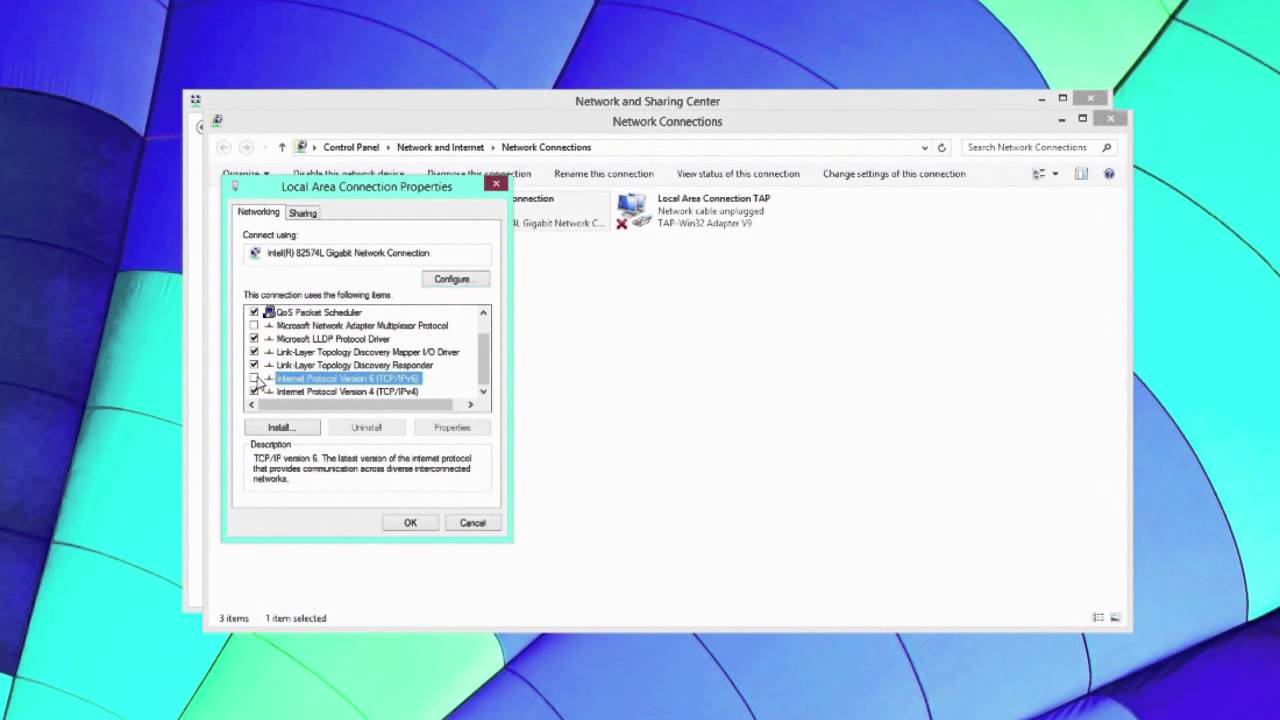Click the '1 item selected' status text
This screenshot has width=1280, height=720.
tap(296, 618)
